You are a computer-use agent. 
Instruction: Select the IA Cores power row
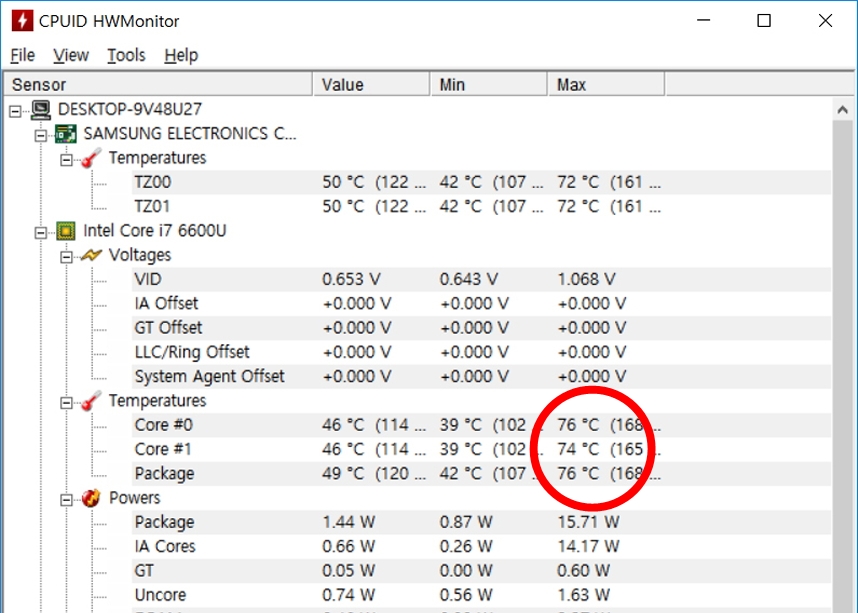(x=482, y=547)
